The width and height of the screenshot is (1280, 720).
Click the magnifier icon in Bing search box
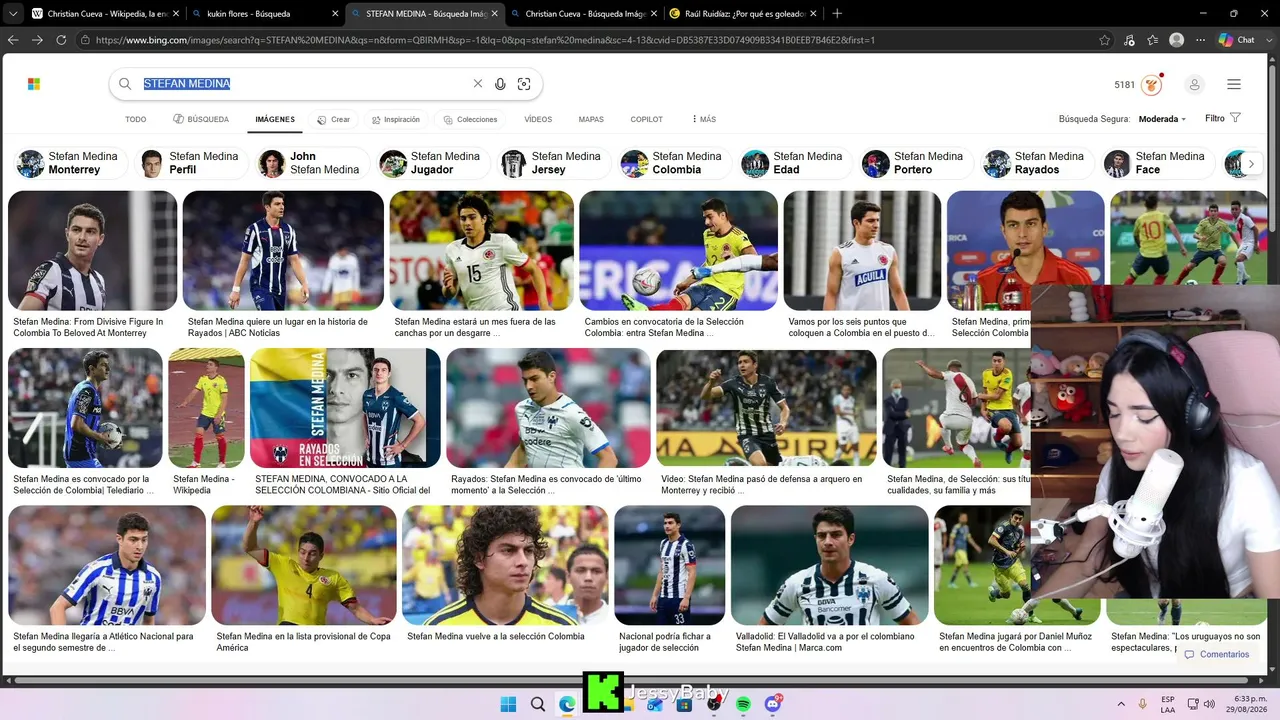[125, 84]
